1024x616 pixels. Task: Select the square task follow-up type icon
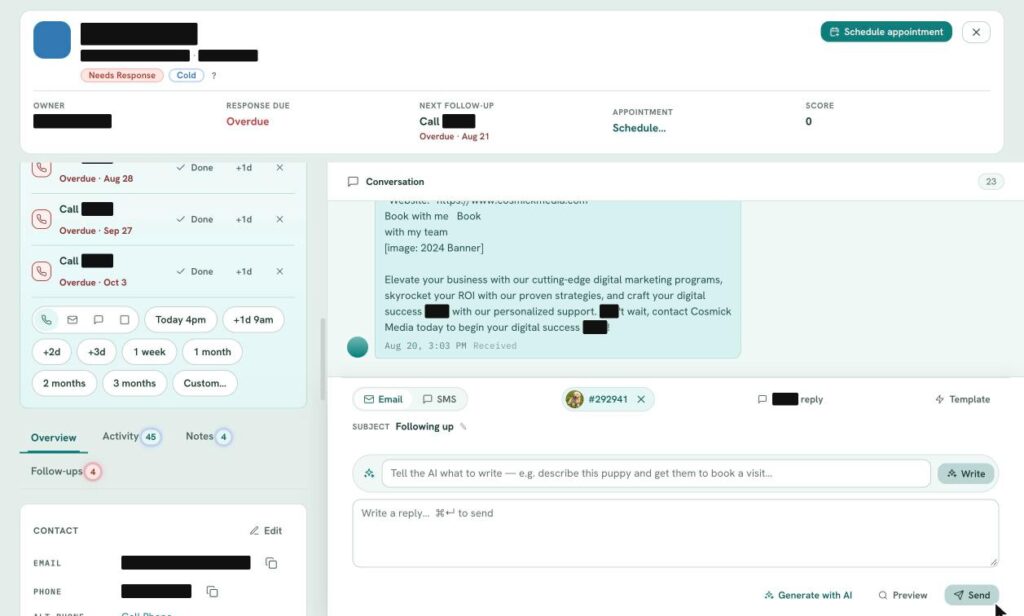pos(124,319)
